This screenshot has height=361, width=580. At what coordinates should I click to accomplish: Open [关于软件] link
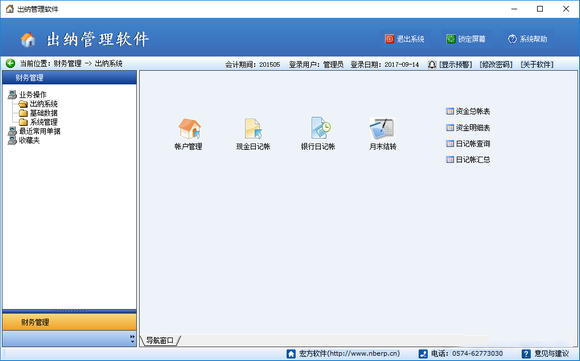click(x=537, y=65)
